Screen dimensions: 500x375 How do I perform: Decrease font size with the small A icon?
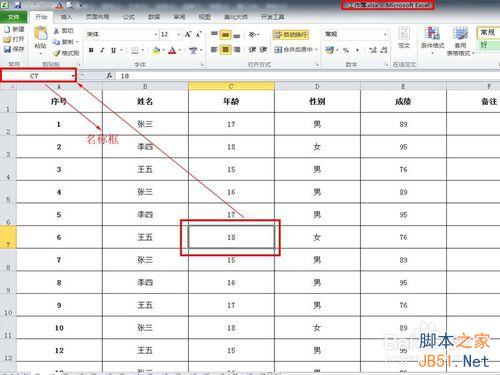pyautogui.click(x=199, y=34)
